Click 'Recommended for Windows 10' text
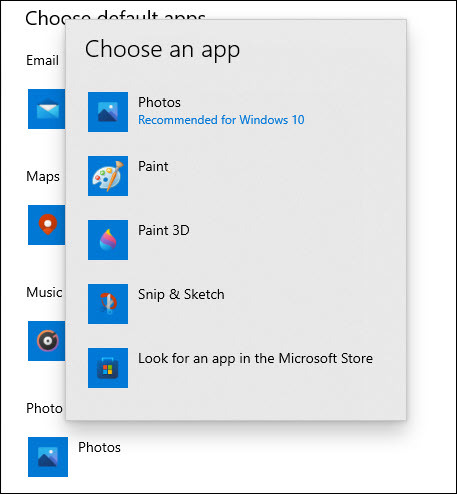The image size is (457, 494). [221, 120]
